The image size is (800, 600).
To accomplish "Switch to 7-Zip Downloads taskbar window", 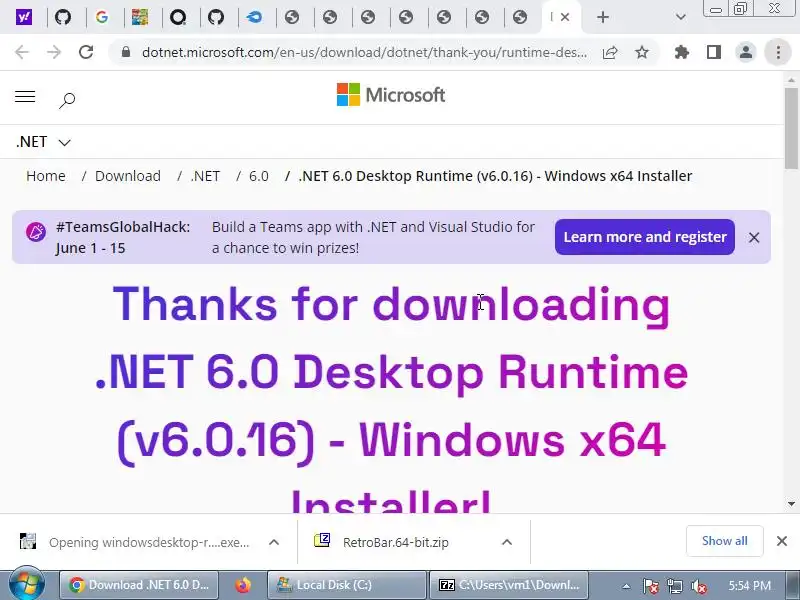I will point(509,585).
